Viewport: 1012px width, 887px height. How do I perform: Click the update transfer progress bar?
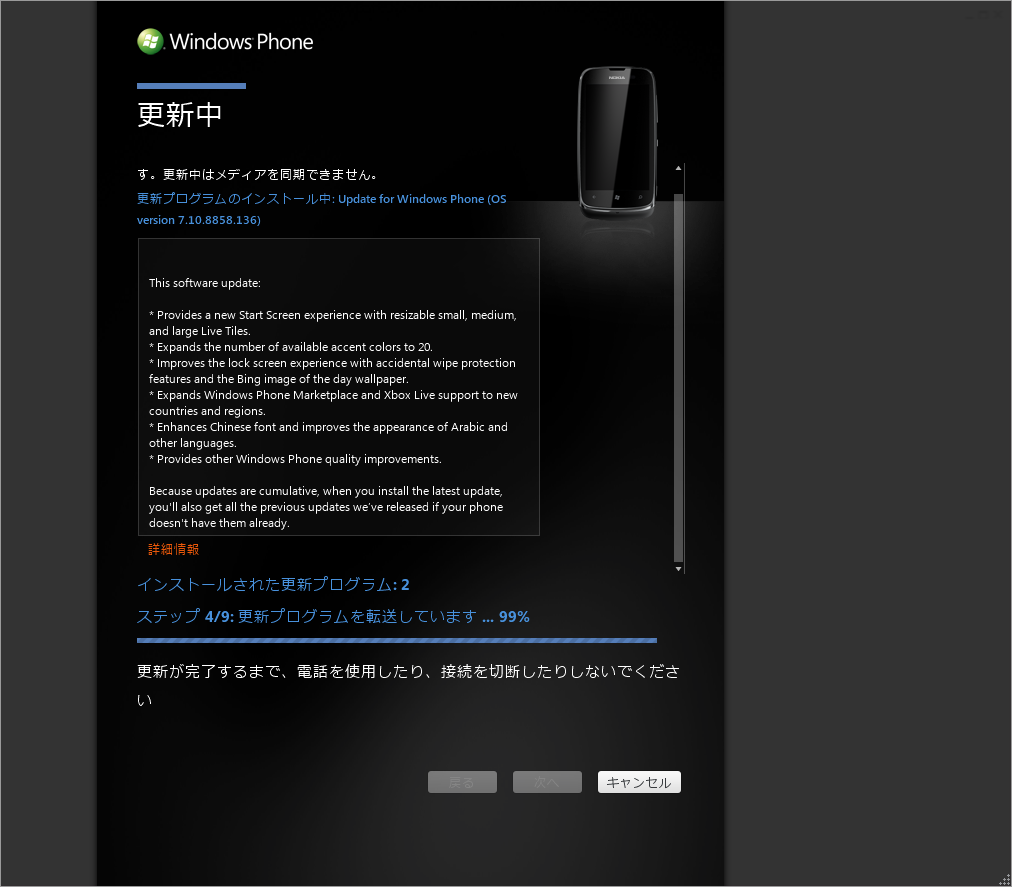[397, 640]
